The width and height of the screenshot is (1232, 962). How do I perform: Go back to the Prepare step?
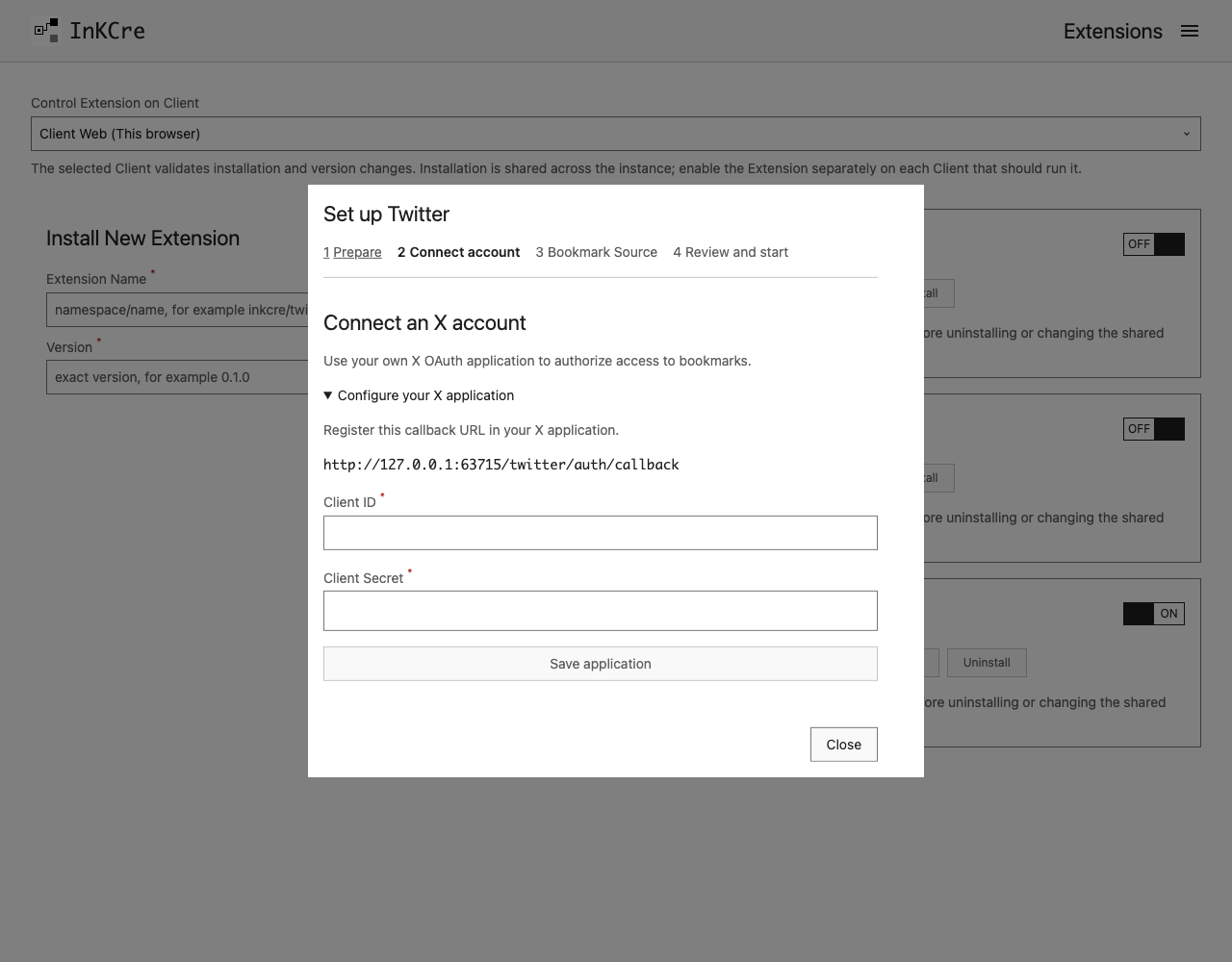point(352,252)
